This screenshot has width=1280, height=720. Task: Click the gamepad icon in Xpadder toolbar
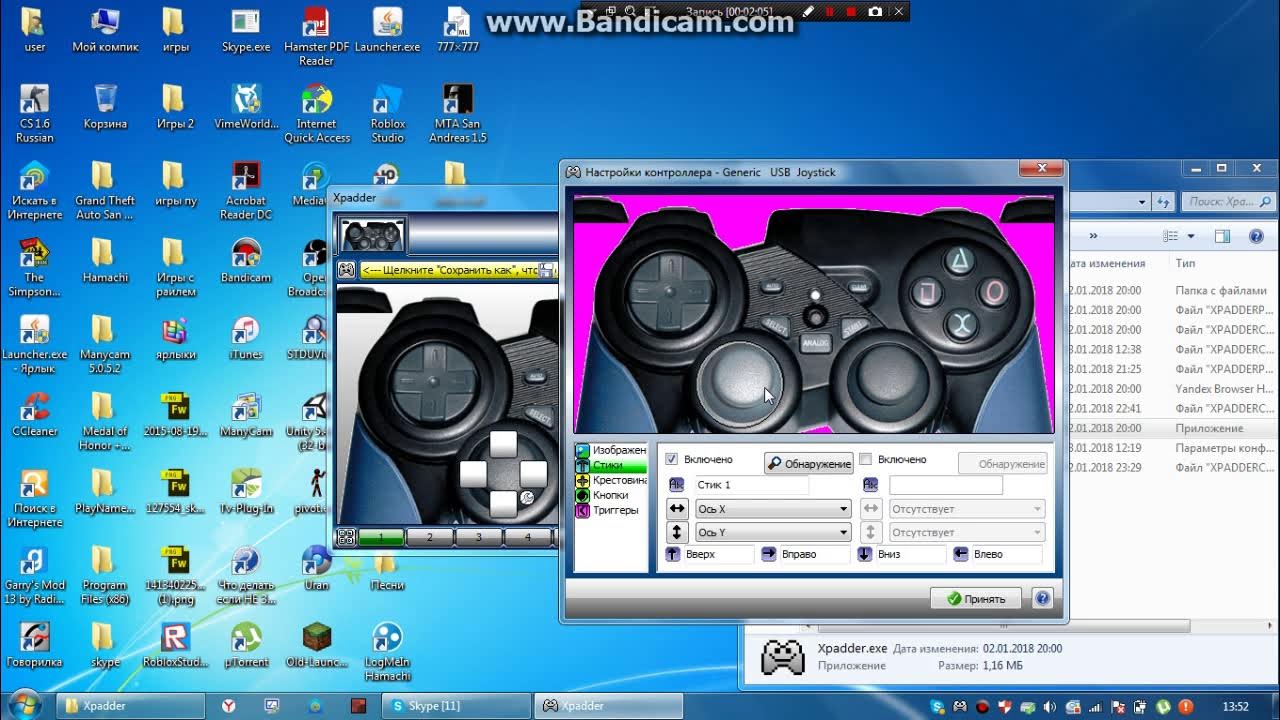[x=346, y=270]
